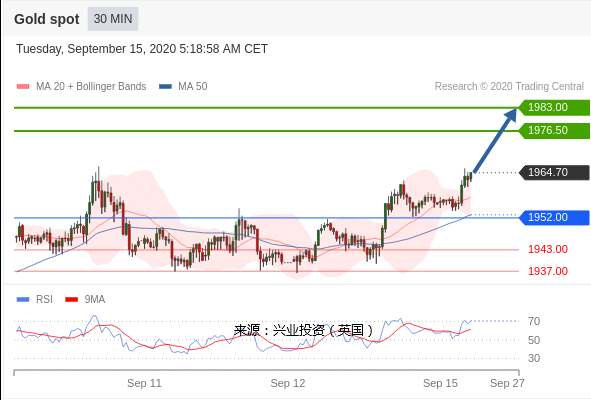The width and height of the screenshot is (591, 400).
Task: Click the blue MA 50 legend swatch
Action: click(165, 87)
